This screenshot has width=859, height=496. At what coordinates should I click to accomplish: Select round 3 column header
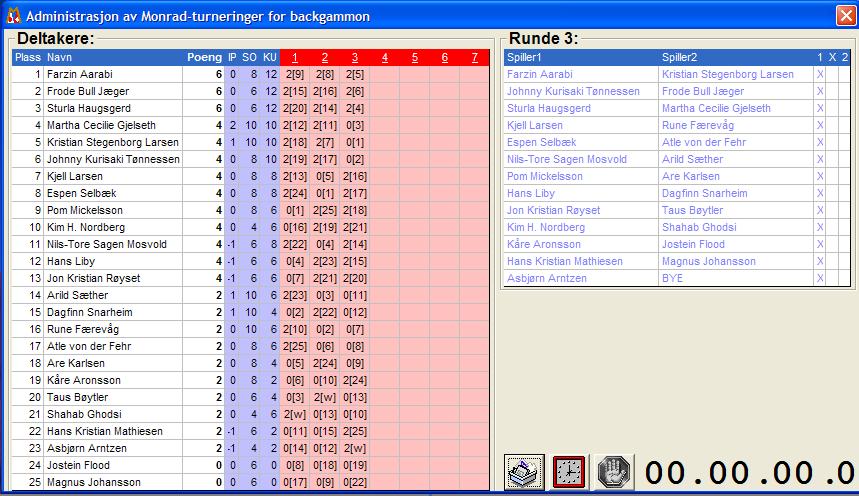click(x=354, y=57)
